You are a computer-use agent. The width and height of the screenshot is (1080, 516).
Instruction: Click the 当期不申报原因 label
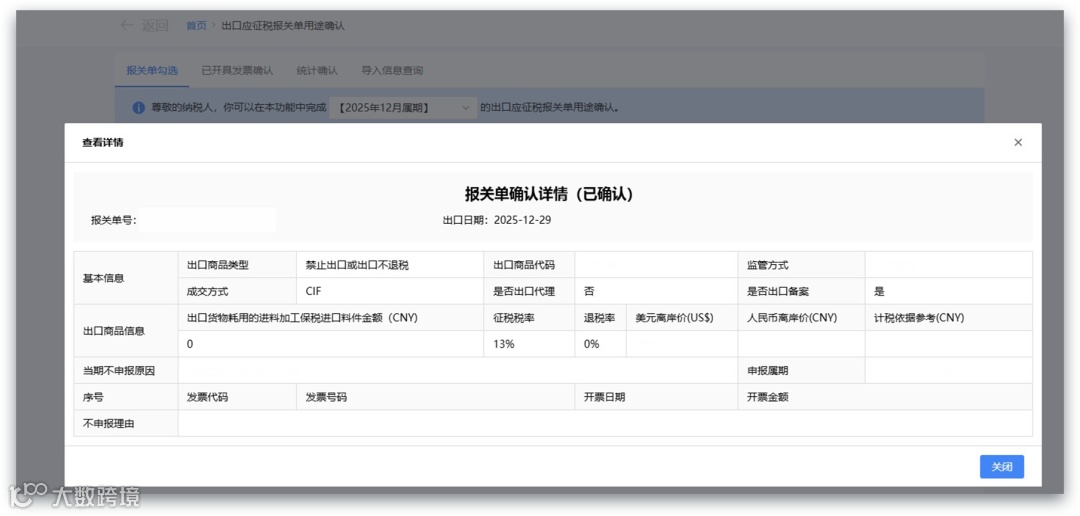(x=118, y=371)
